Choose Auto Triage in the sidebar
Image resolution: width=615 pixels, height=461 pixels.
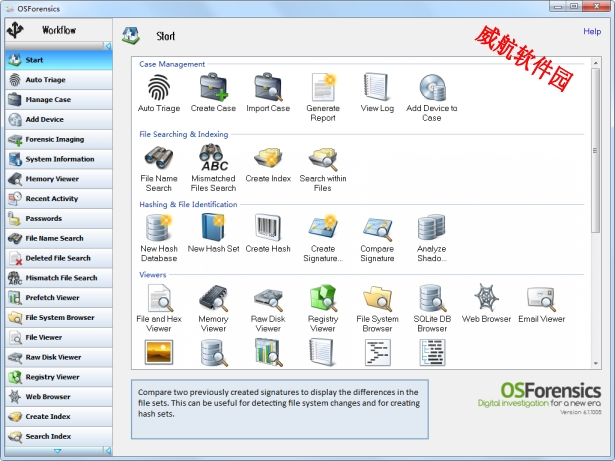point(59,80)
